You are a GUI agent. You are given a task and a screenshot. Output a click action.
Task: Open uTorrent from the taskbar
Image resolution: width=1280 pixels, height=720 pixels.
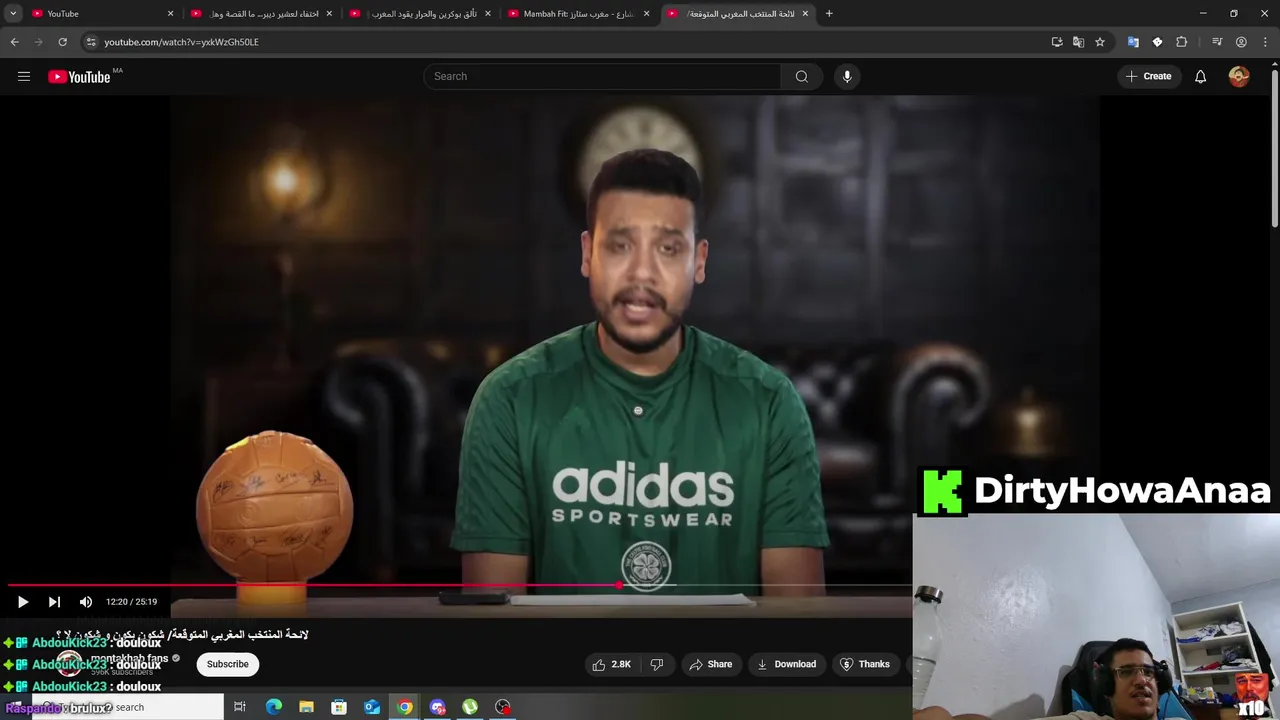pyautogui.click(x=470, y=707)
